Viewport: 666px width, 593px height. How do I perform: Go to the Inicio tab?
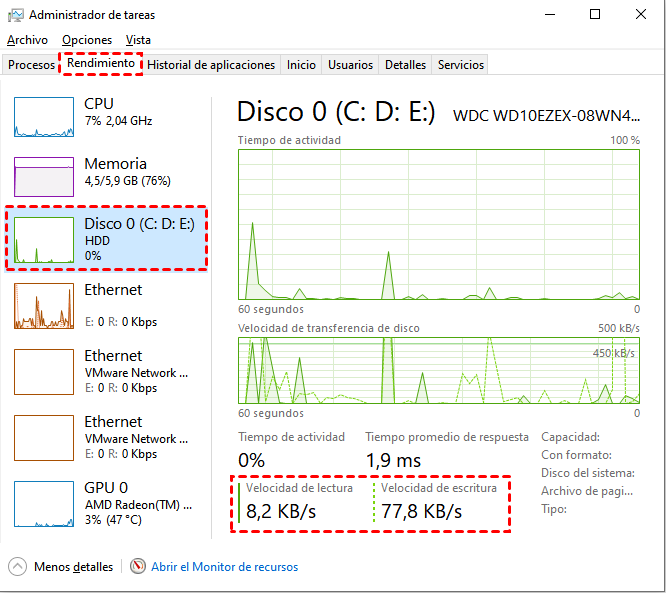point(301,65)
